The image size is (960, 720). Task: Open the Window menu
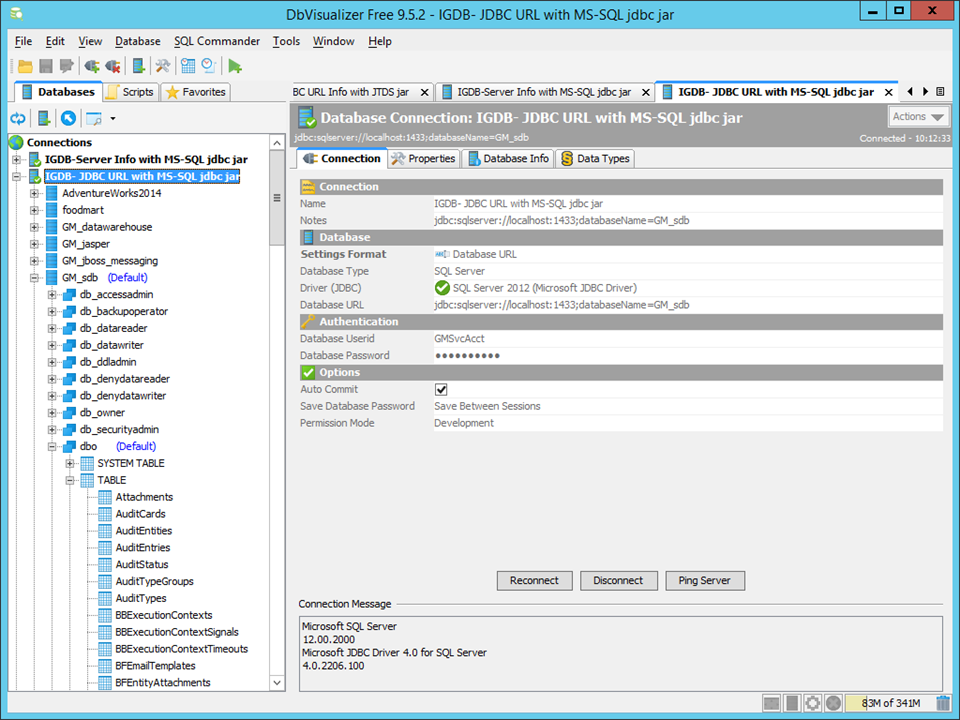click(334, 41)
